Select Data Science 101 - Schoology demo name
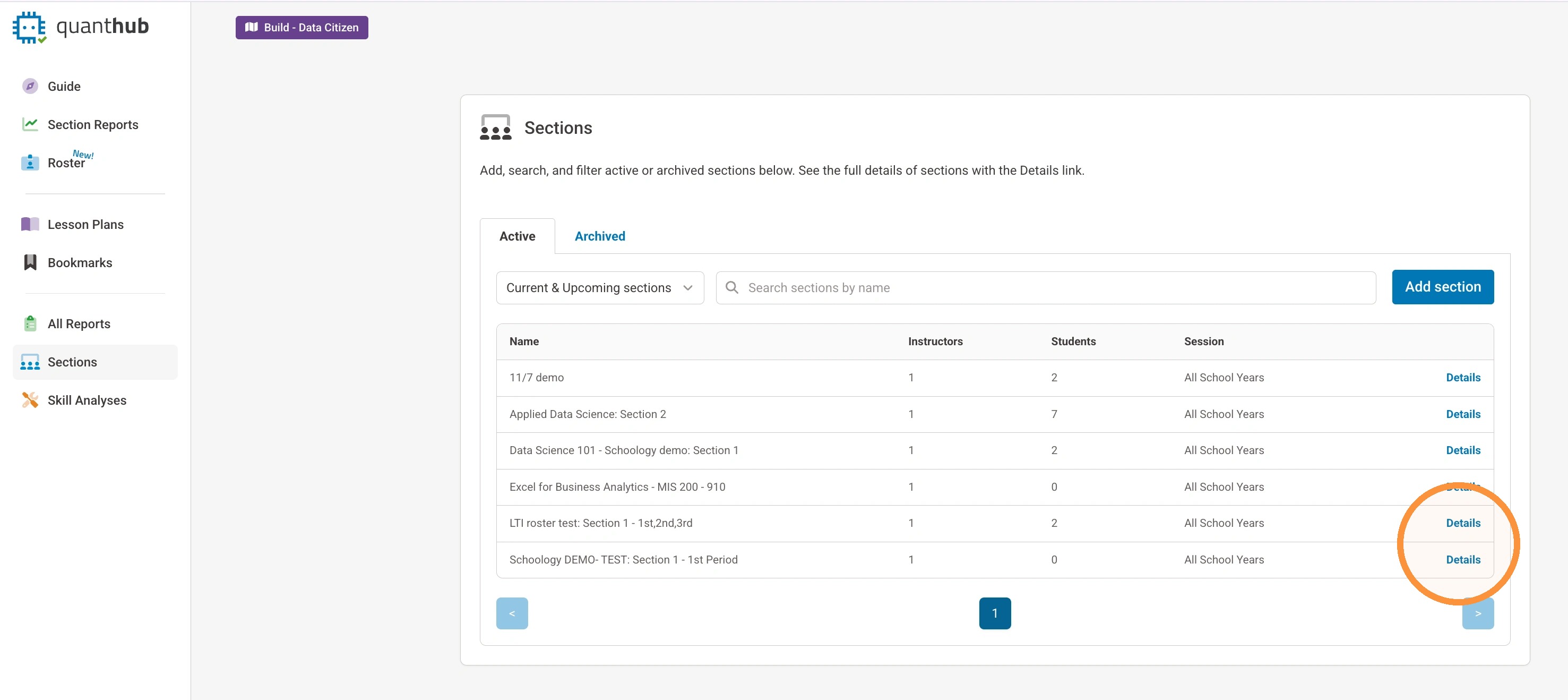This screenshot has width=1568, height=700. click(x=623, y=450)
